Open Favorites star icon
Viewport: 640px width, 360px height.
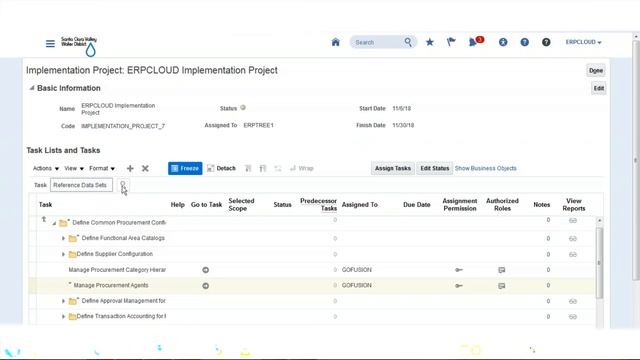(430, 42)
